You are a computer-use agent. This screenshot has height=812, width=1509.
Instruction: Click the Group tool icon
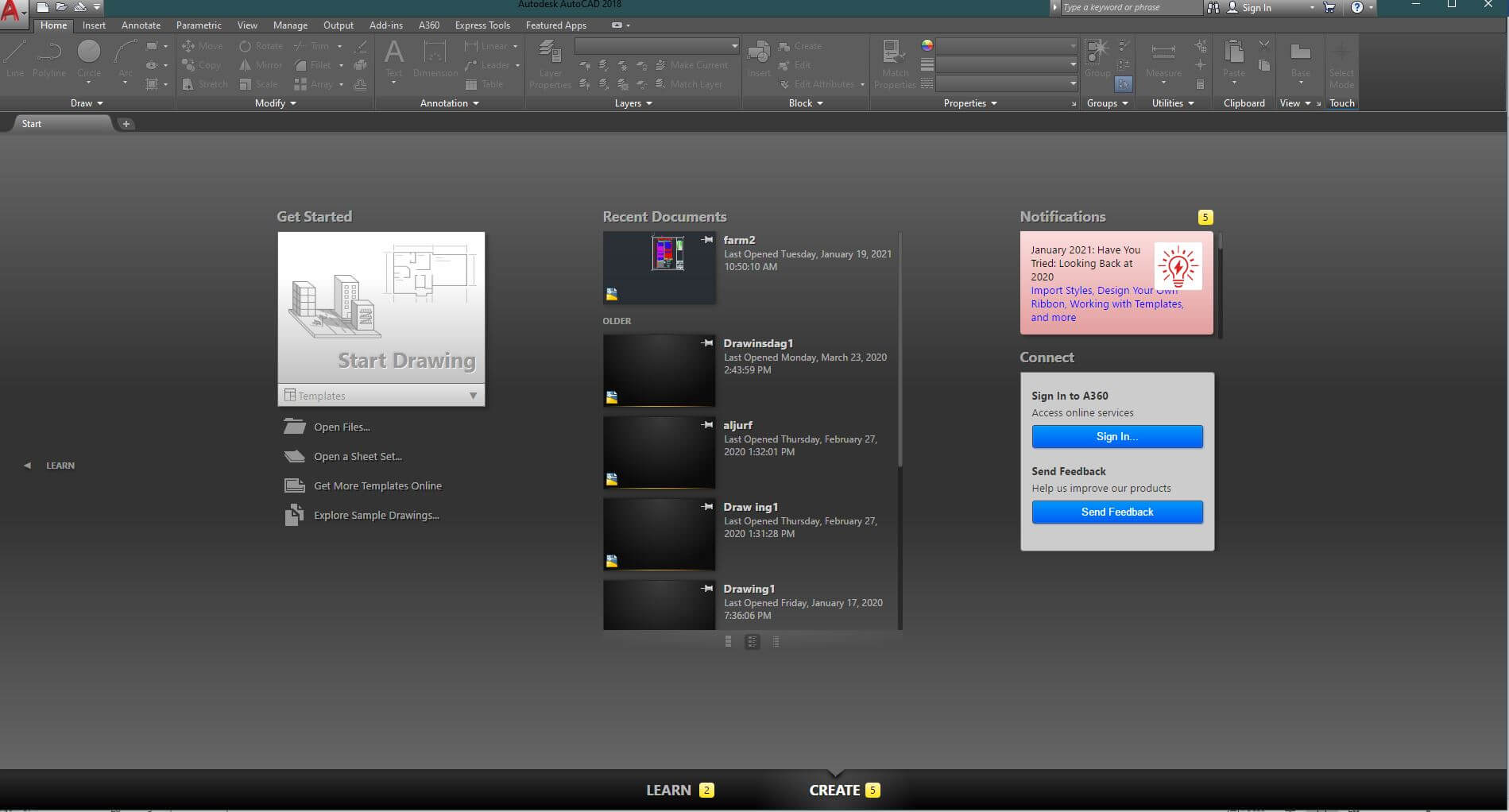(x=1097, y=58)
